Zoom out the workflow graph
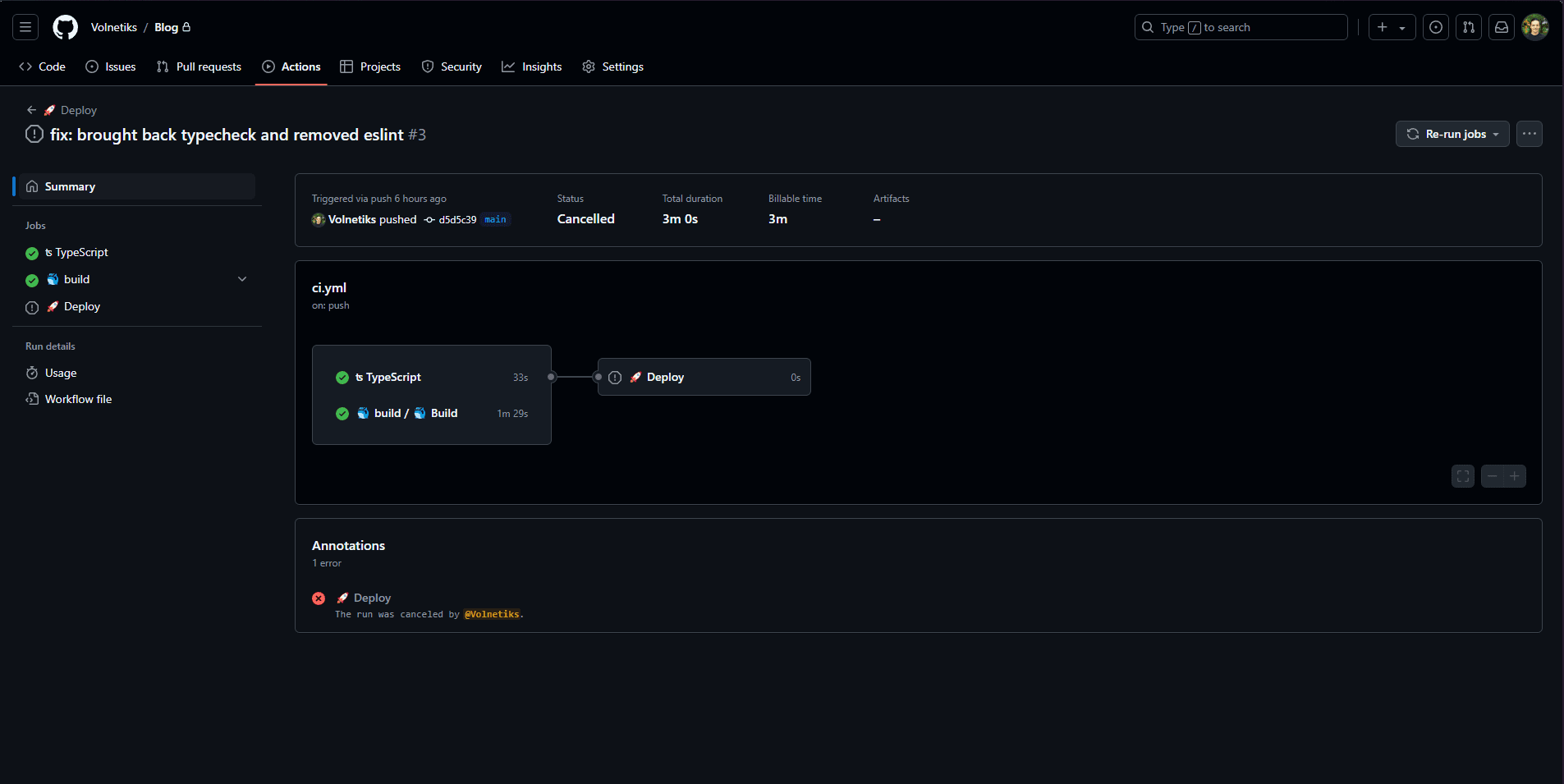1564x784 pixels. [x=1492, y=476]
